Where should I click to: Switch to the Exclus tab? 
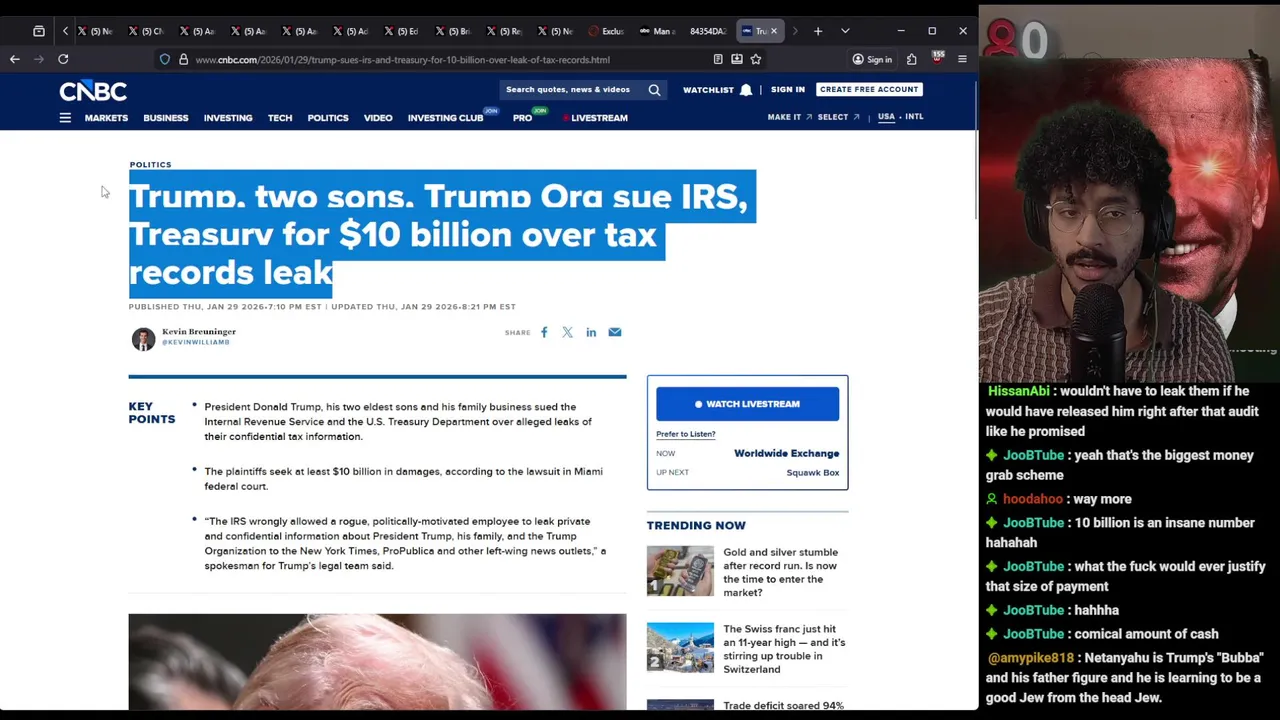[606, 31]
